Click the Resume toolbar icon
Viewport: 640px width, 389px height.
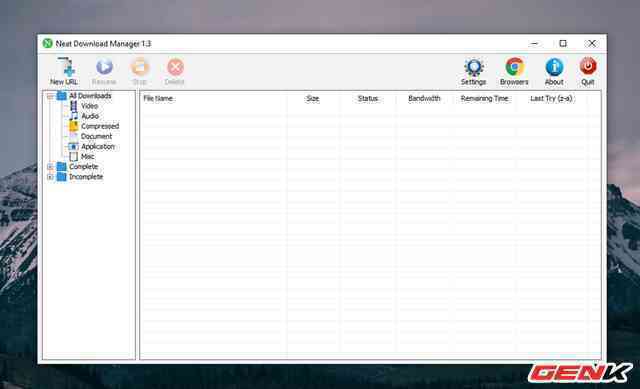104,67
